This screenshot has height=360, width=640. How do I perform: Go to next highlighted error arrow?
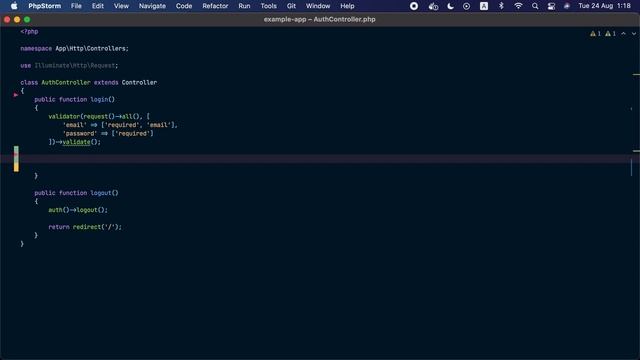(x=633, y=34)
